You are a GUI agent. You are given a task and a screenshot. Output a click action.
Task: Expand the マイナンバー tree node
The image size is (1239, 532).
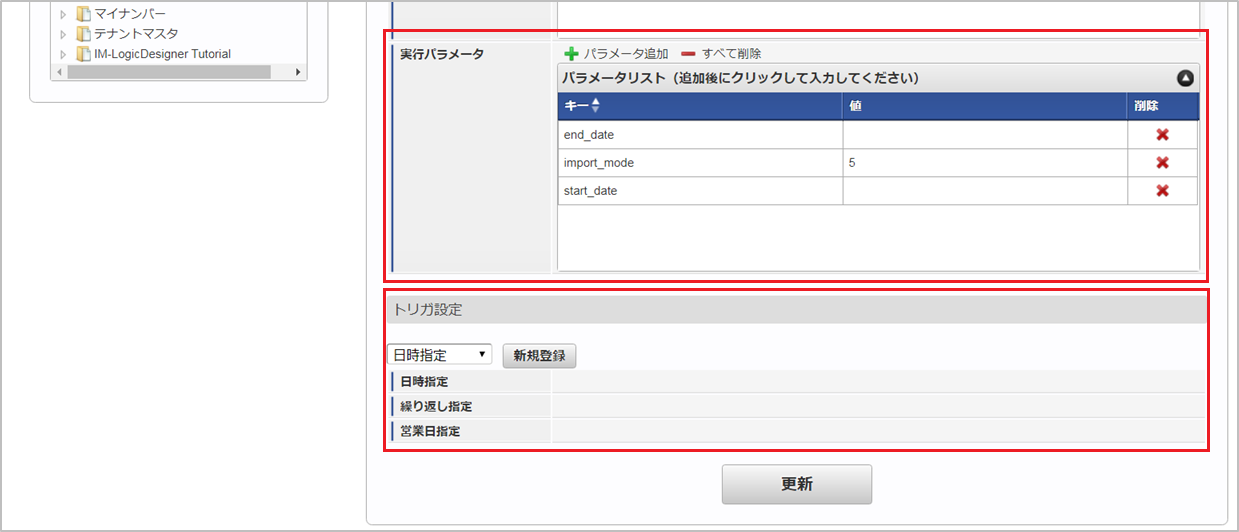(x=63, y=14)
